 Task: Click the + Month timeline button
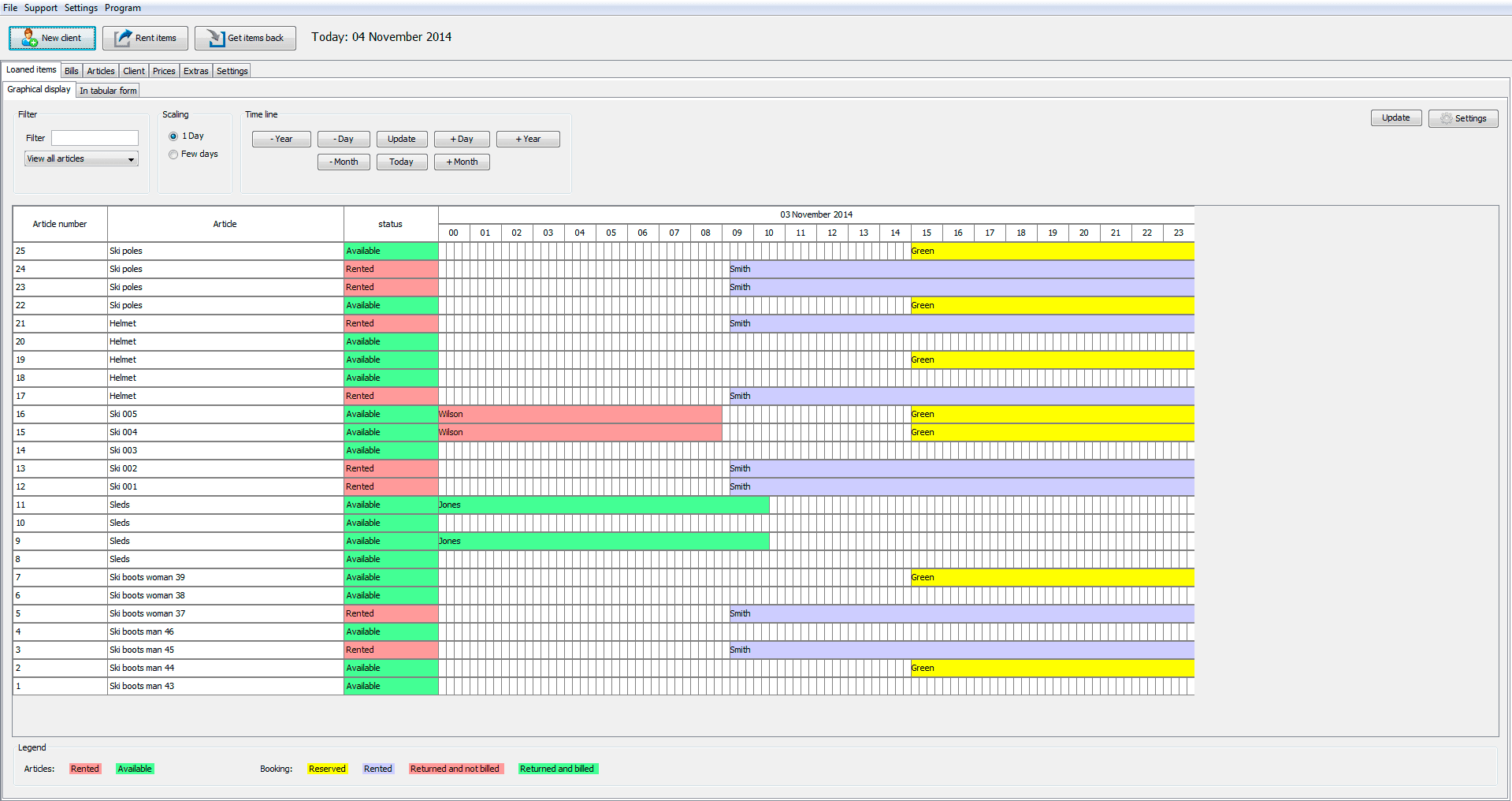point(462,162)
